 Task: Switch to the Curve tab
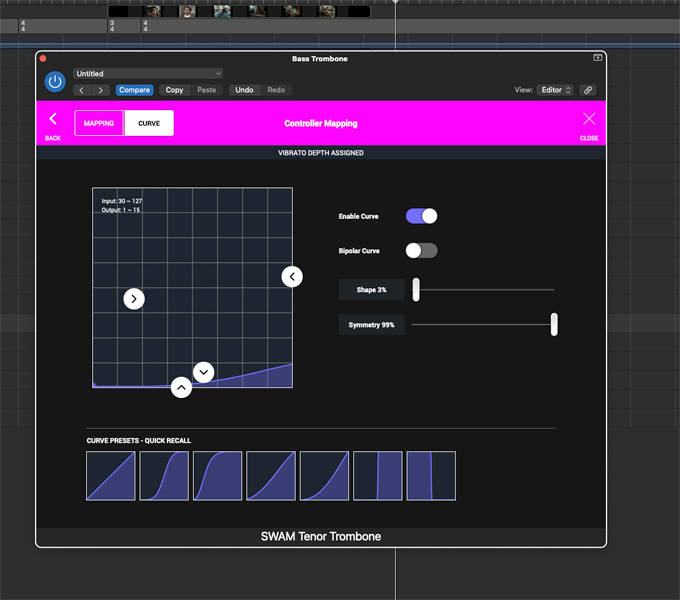(149, 123)
